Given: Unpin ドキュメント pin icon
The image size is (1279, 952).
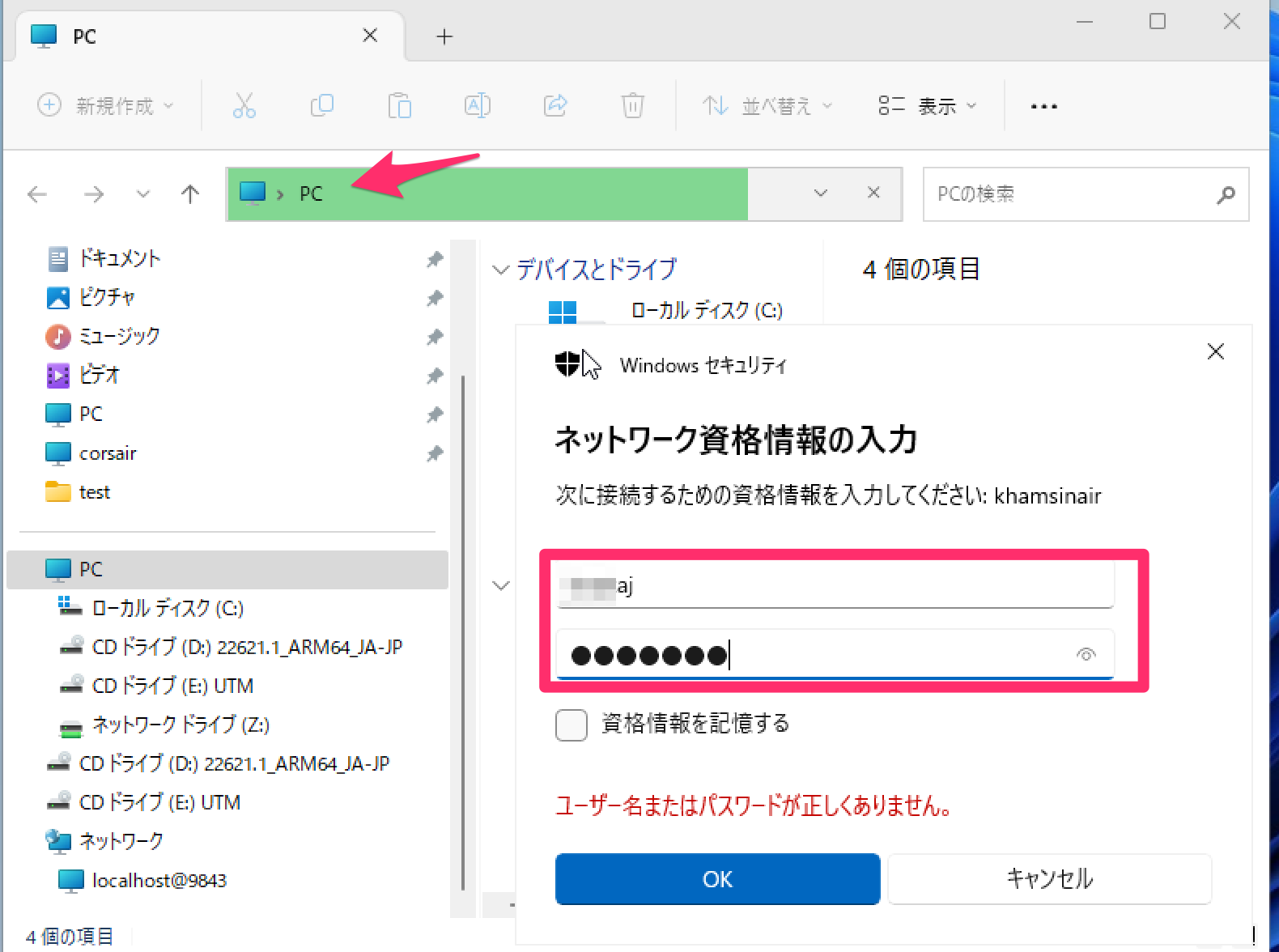Looking at the screenshot, I should (x=435, y=259).
